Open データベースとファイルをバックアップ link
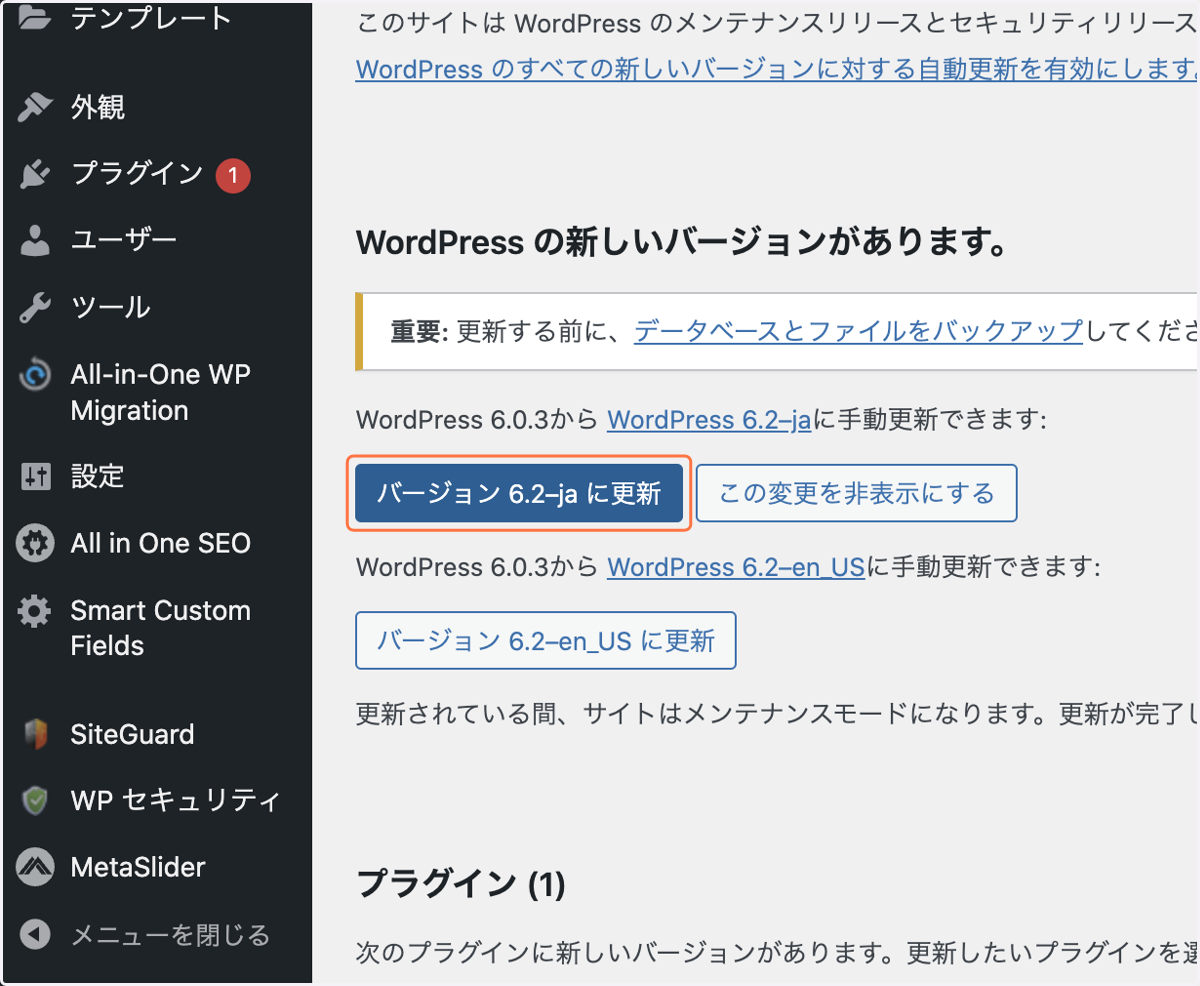This screenshot has height=986, width=1200. [858, 330]
